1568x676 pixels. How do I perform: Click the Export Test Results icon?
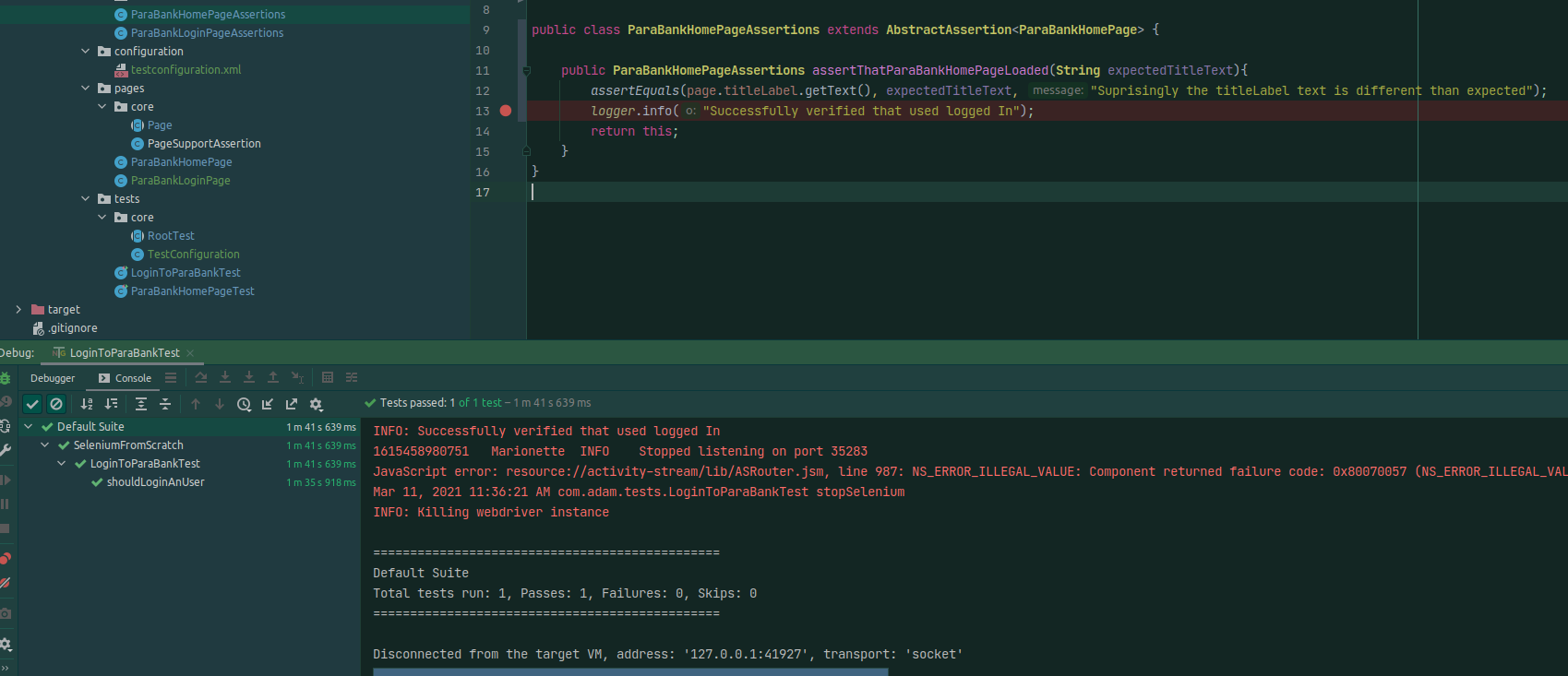292,404
